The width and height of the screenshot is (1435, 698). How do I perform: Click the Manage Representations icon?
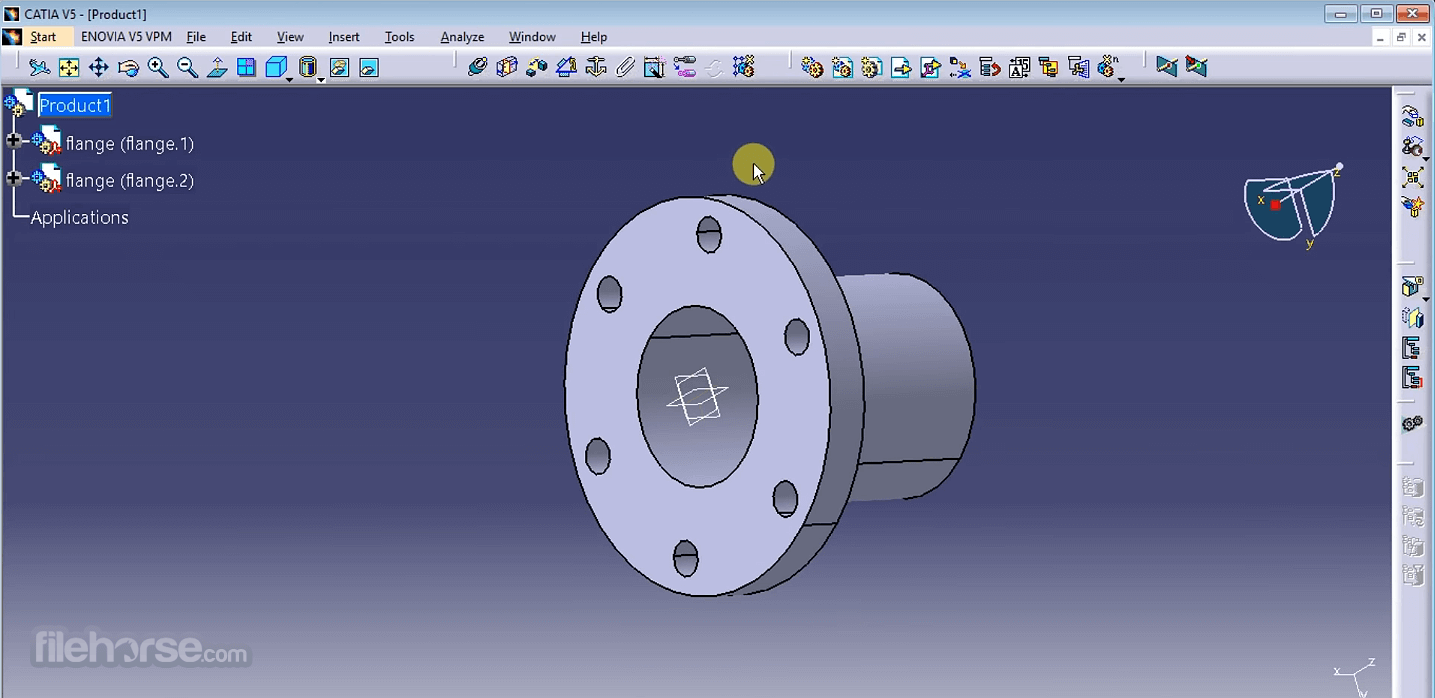pyautogui.click(x=1078, y=67)
